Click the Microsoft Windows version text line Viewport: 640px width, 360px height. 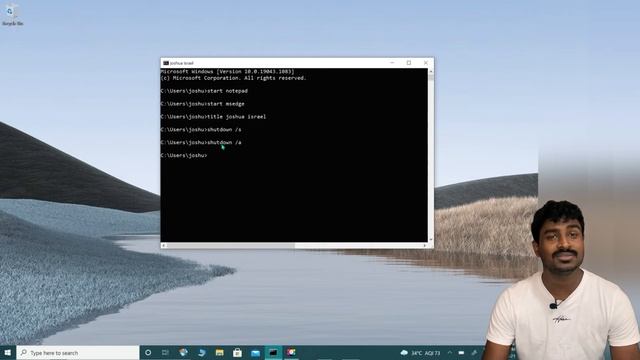click(227, 72)
